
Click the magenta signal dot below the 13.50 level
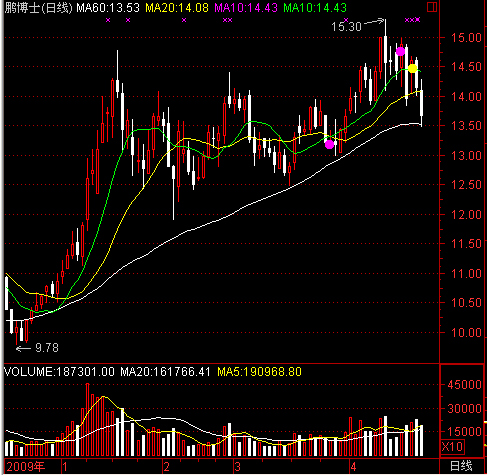pos(329,144)
